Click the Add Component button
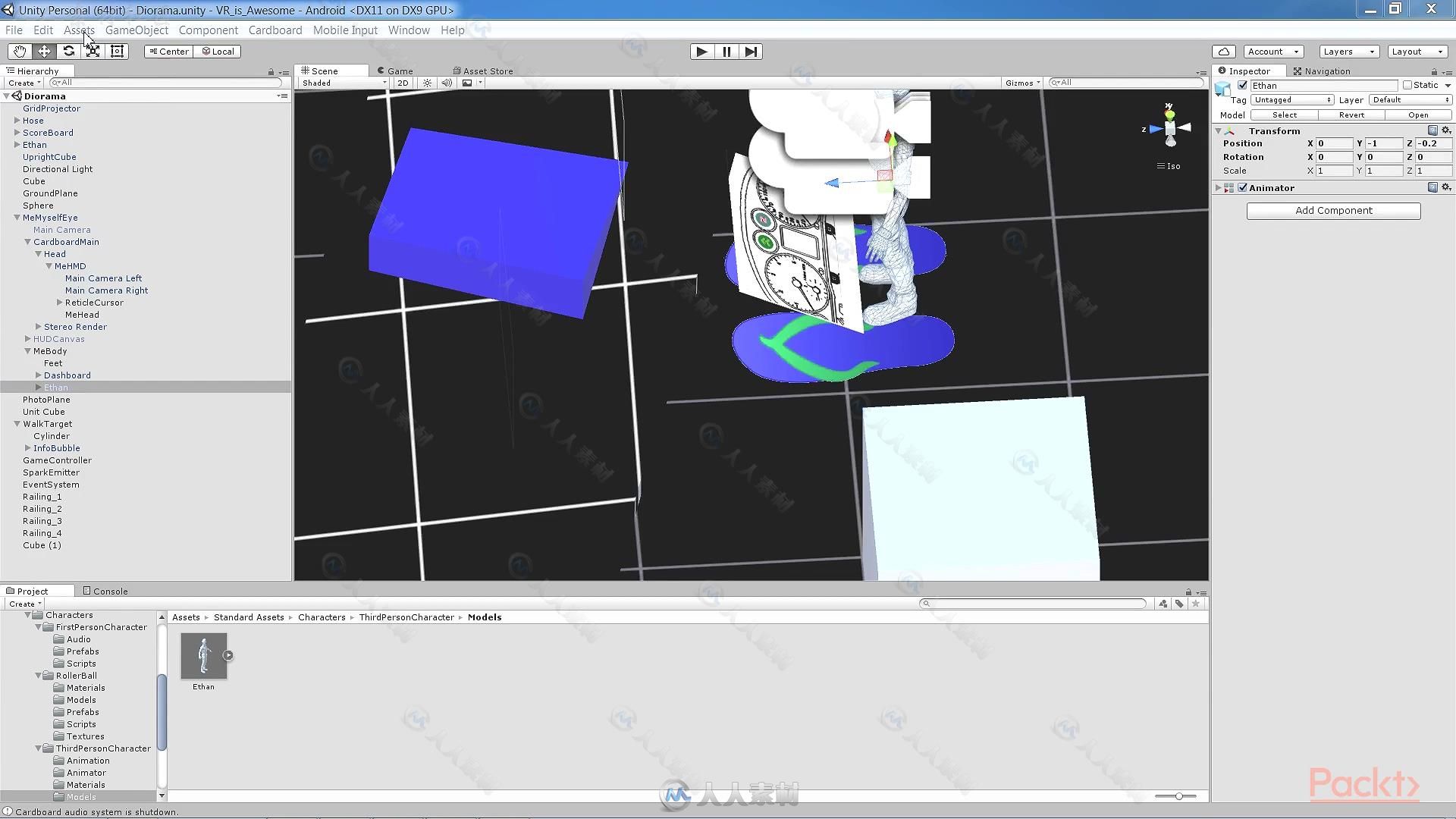This screenshot has height=819, width=1456. pyautogui.click(x=1333, y=210)
